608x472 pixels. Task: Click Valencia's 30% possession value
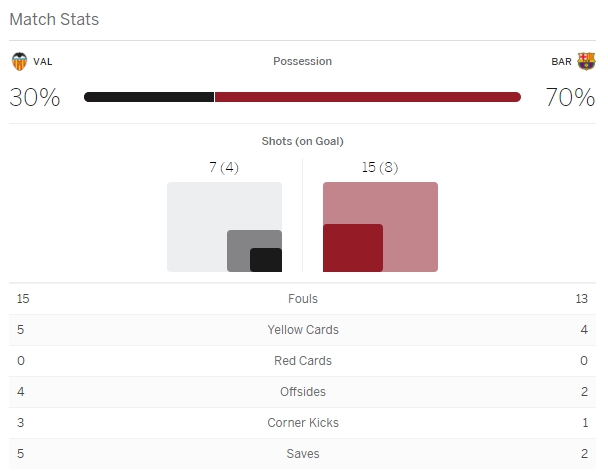coord(35,97)
